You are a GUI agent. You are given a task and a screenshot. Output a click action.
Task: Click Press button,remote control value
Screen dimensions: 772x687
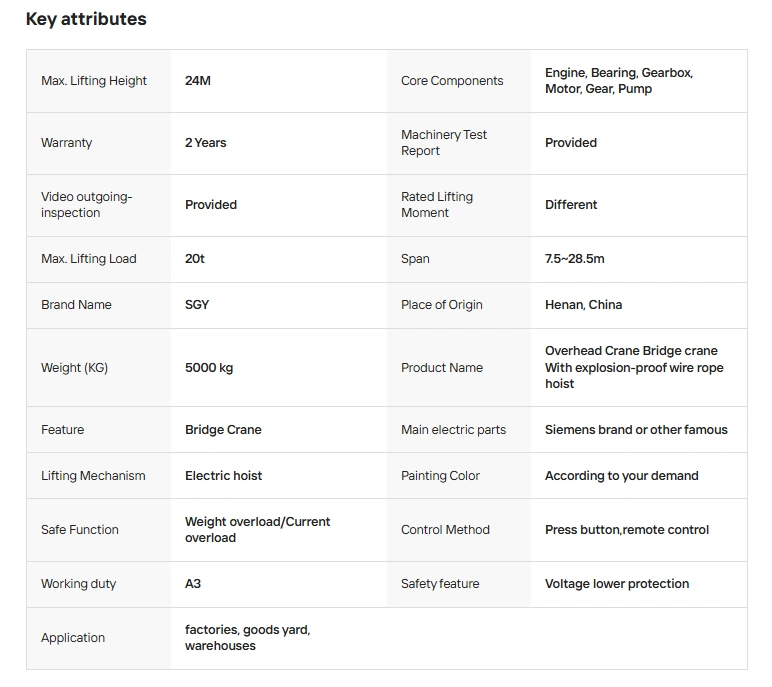pos(627,530)
